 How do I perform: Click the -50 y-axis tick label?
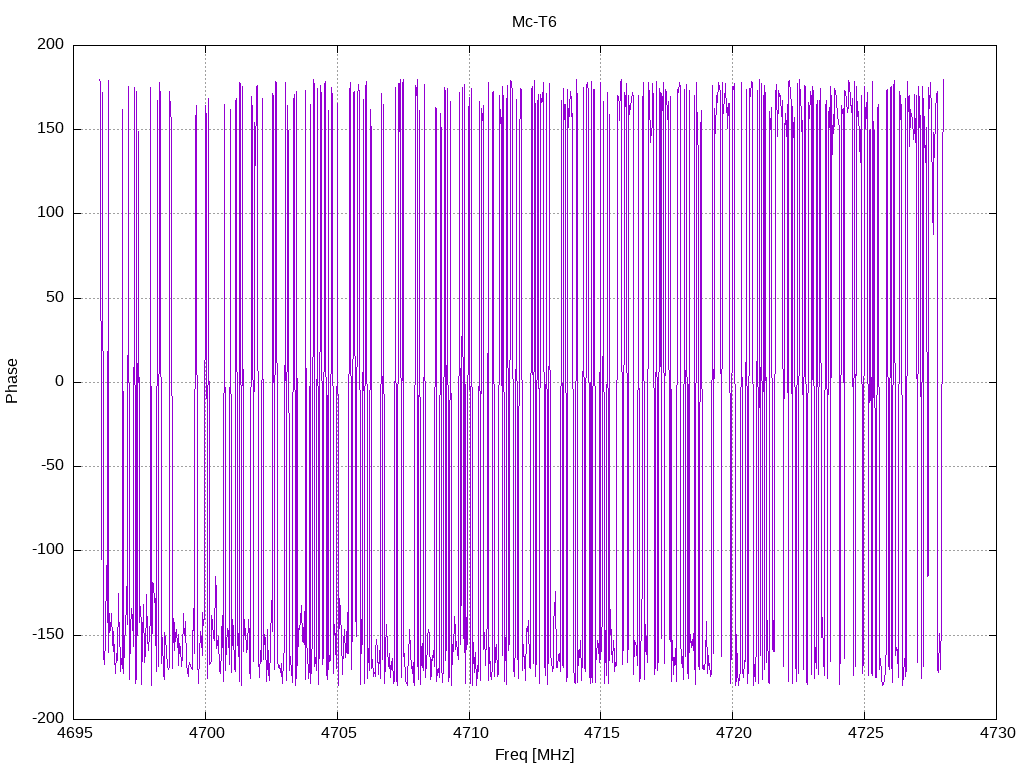pos(52,466)
